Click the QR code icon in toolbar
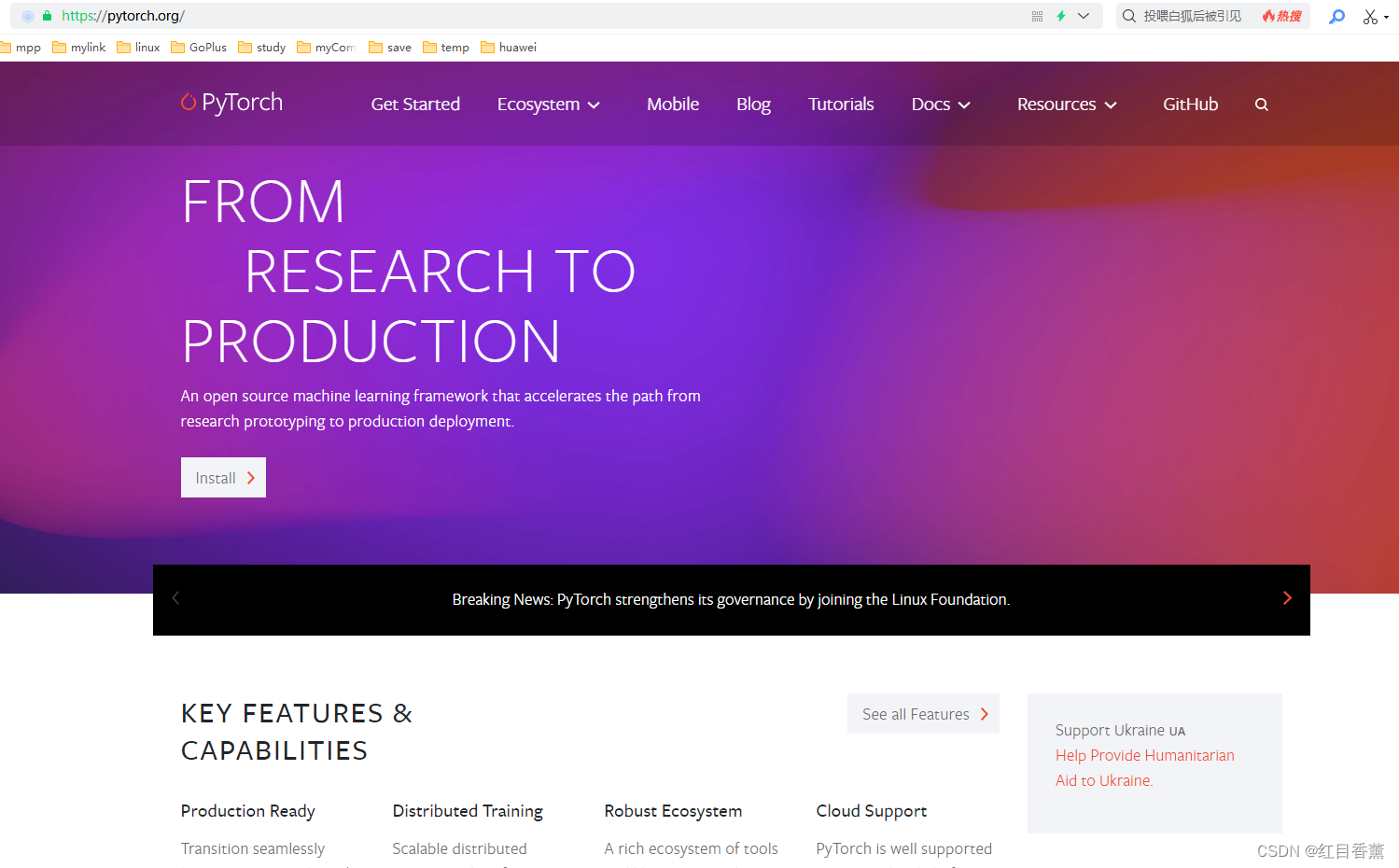This screenshot has height=868, width=1399. [x=1036, y=15]
